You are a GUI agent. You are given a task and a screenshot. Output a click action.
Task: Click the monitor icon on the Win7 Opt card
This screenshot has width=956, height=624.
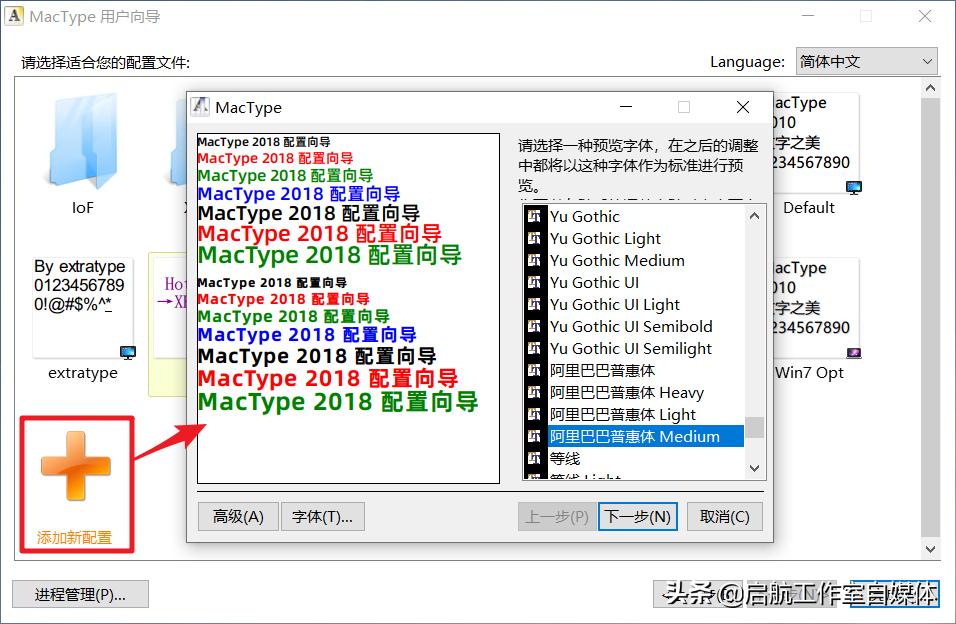pyautogui.click(x=853, y=351)
